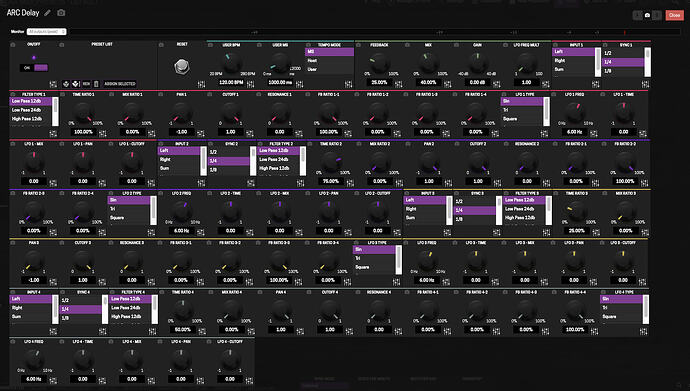Viewport: 690px width, 391px height.
Task: Click the camera icon next to ARC Delay title
Action: (x=61, y=13)
